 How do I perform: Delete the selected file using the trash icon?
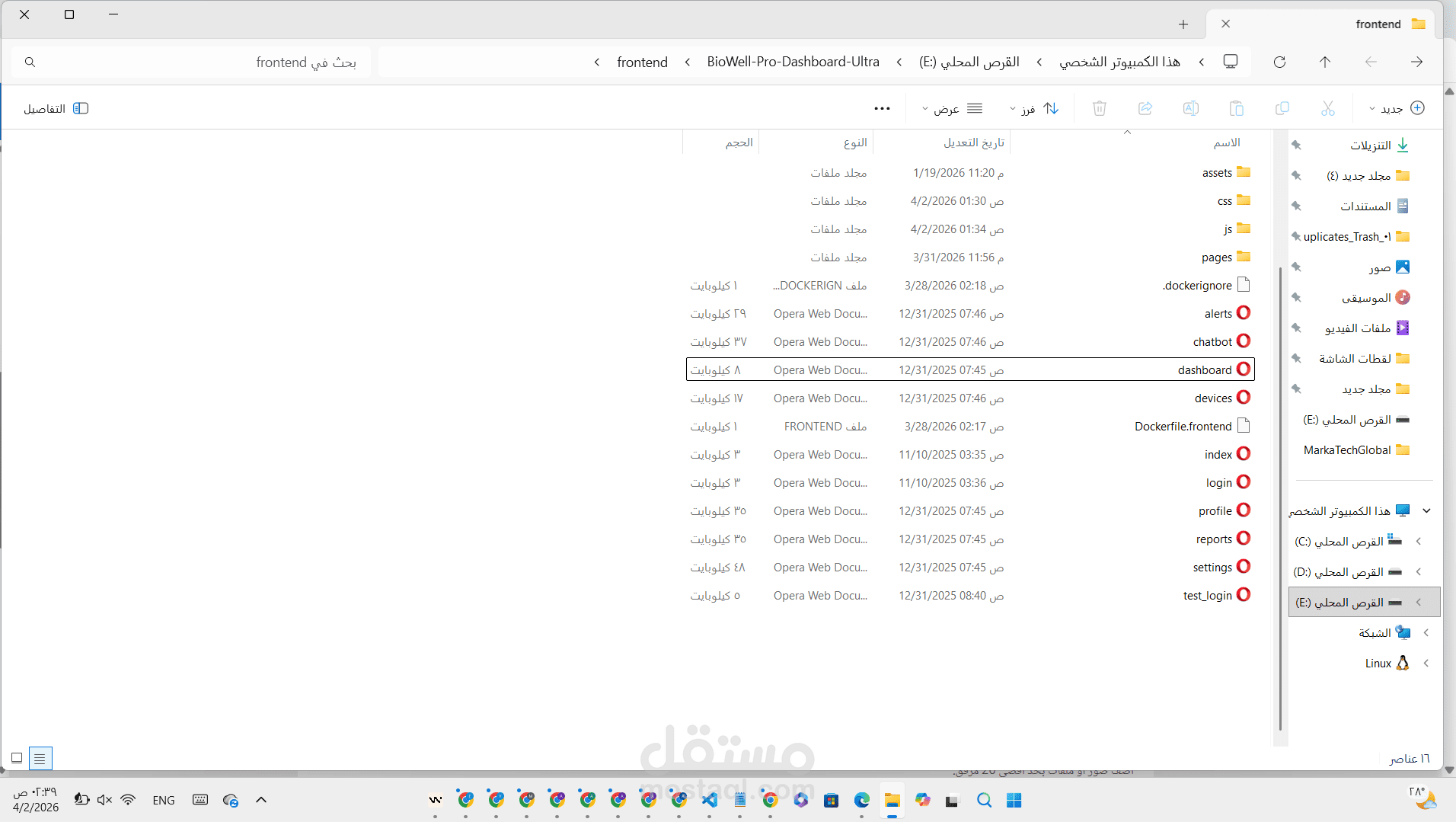point(1099,108)
